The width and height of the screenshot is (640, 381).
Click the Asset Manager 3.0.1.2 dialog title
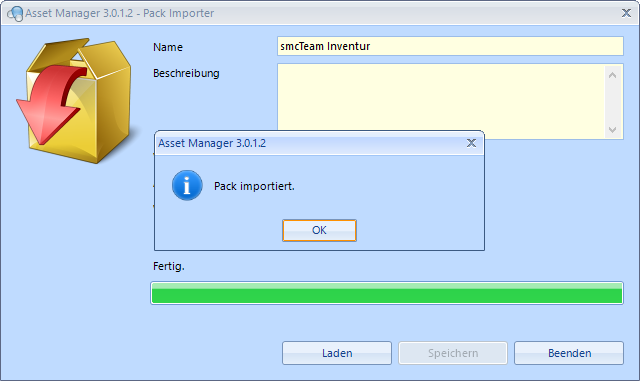(x=212, y=143)
